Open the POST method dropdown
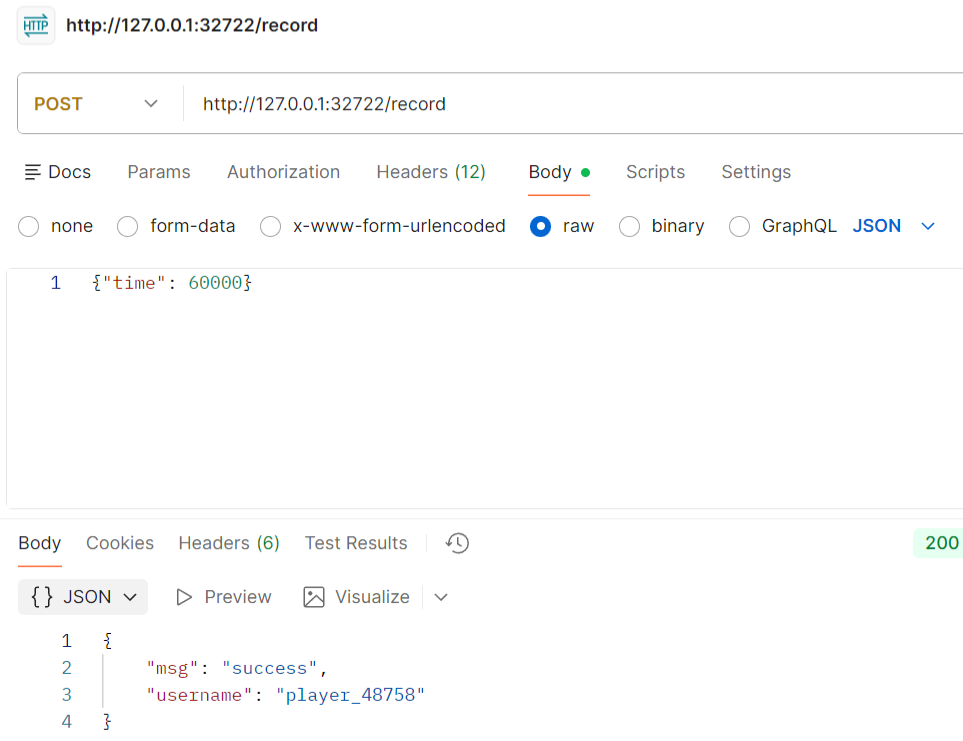This screenshot has width=963, height=741. (97, 104)
